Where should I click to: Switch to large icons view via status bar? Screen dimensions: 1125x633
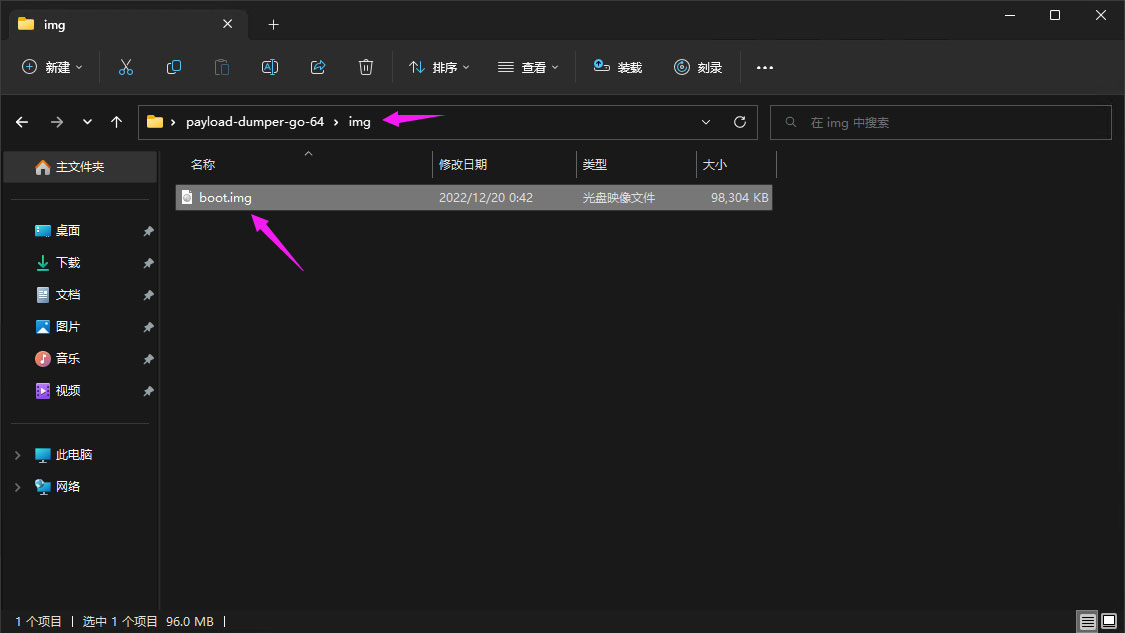coord(1108,621)
